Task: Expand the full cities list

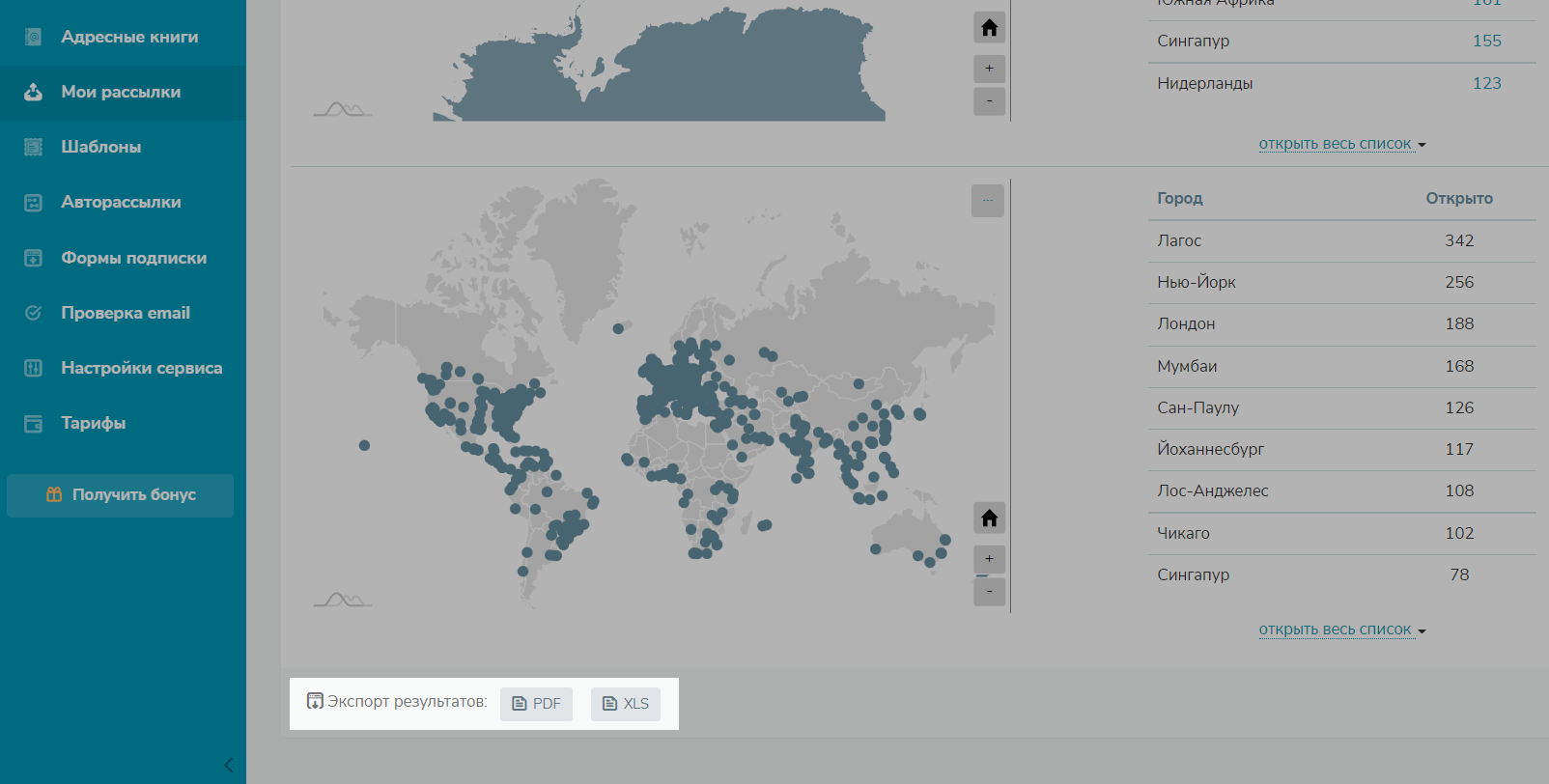Action: coord(1341,630)
